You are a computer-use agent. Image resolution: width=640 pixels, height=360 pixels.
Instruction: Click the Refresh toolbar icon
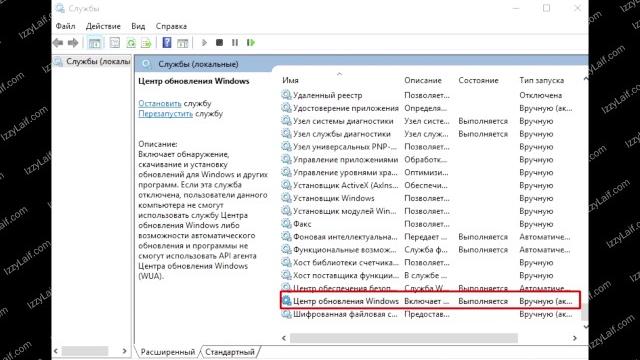(x=131, y=42)
